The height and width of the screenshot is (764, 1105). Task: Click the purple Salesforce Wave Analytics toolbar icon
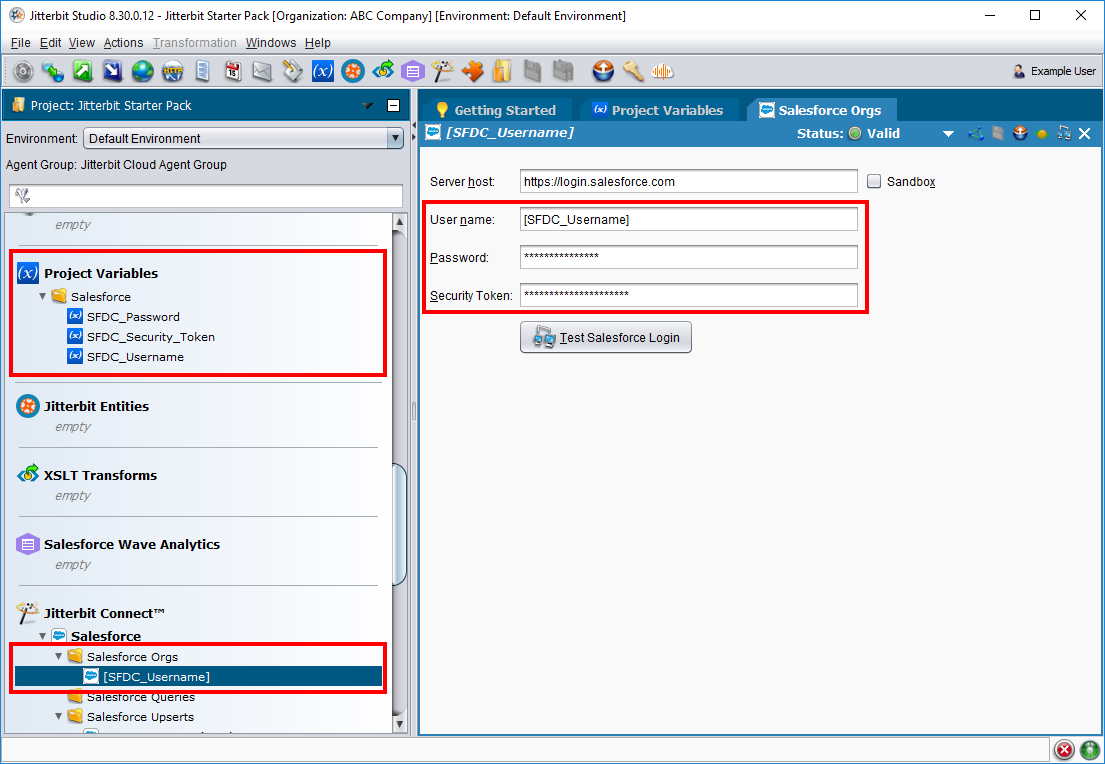tap(412, 71)
